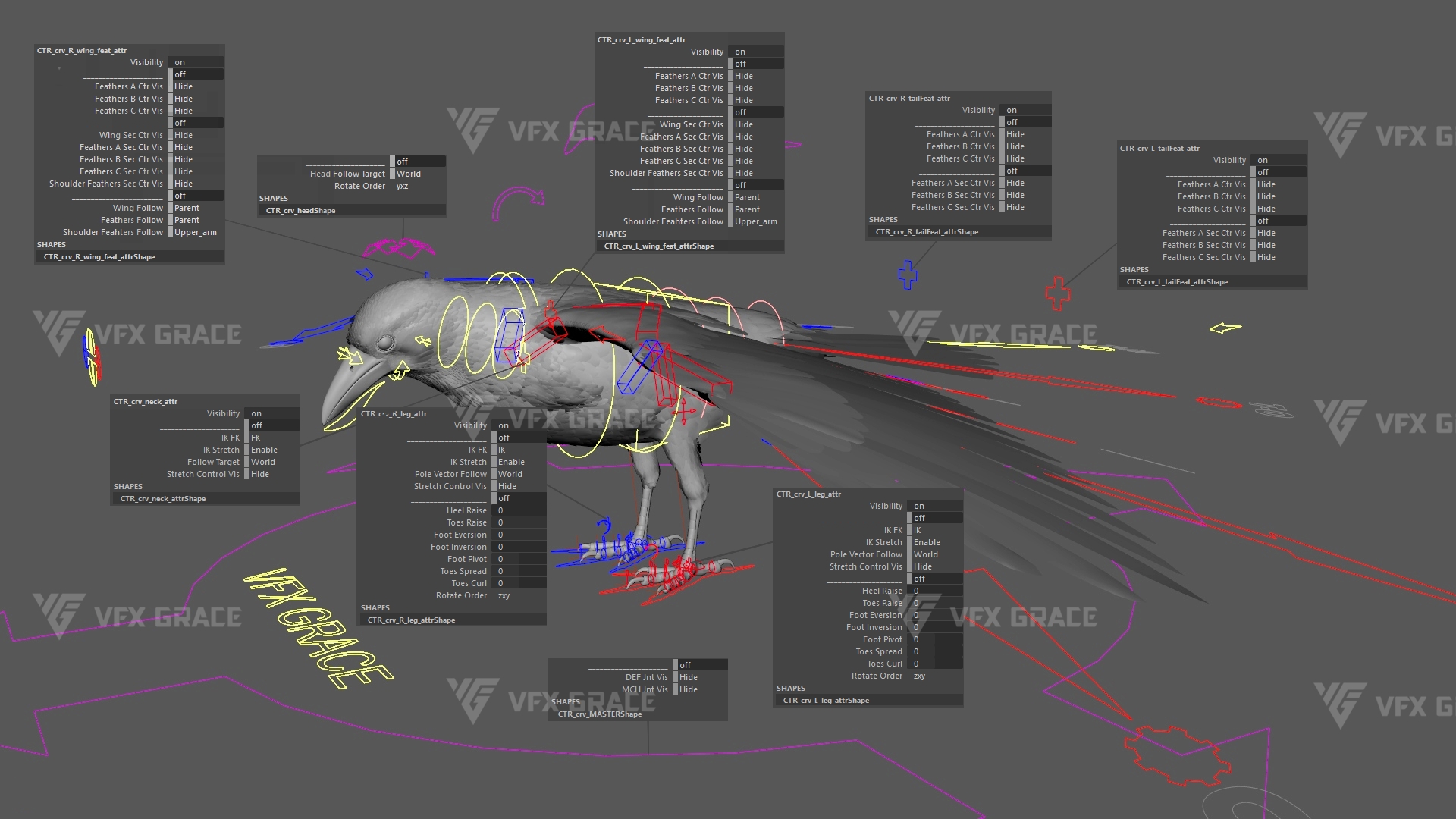Toggle Visibility on in R_wing_feat_attr panel

(x=197, y=62)
